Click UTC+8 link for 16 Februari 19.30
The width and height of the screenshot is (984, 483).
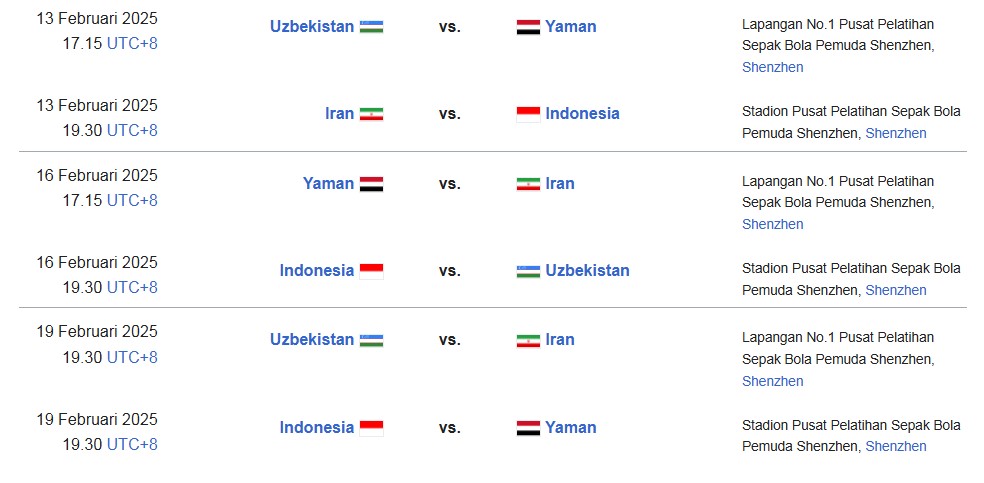(132, 287)
